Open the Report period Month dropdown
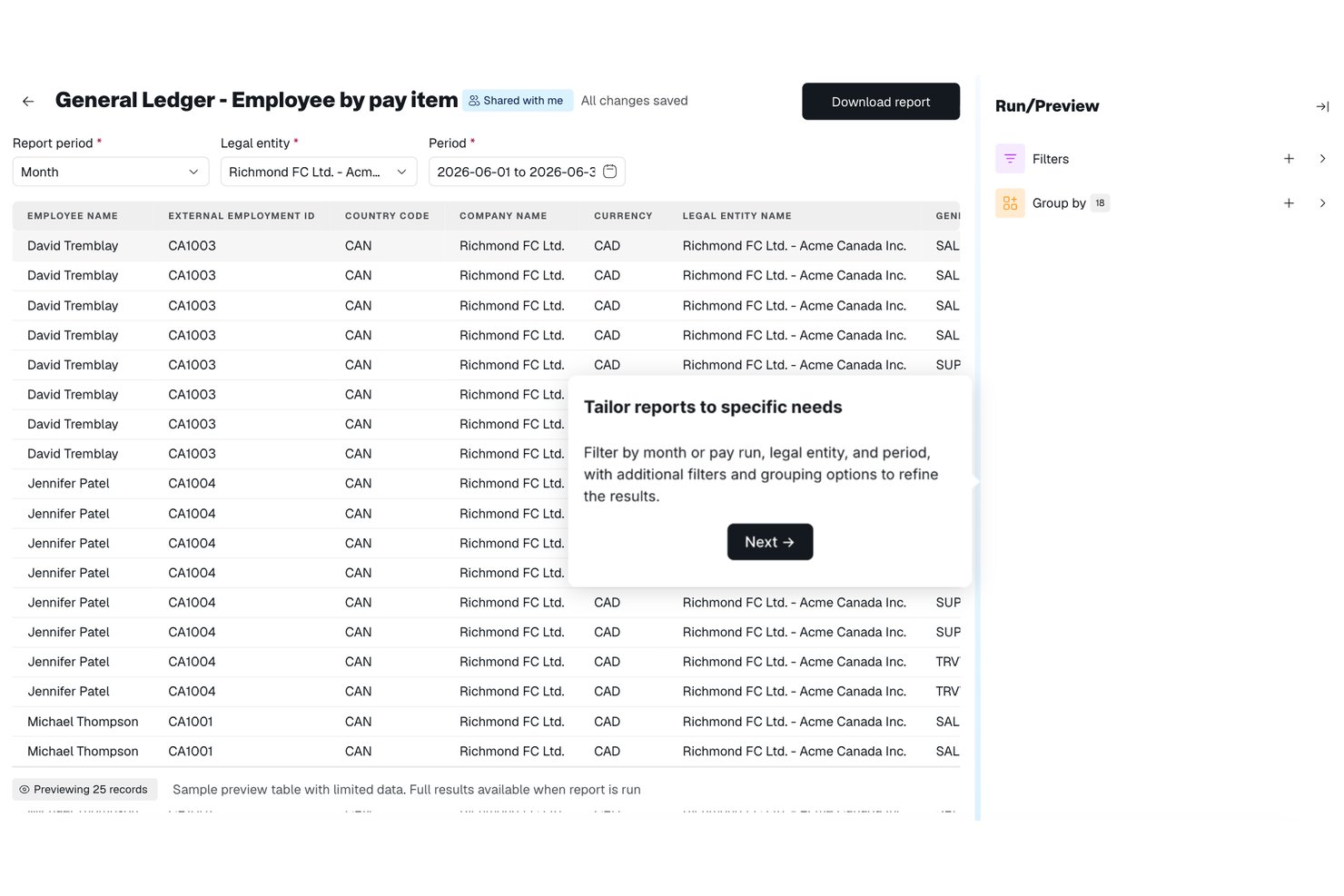Viewport: 1344px width, 896px height. pos(111,172)
